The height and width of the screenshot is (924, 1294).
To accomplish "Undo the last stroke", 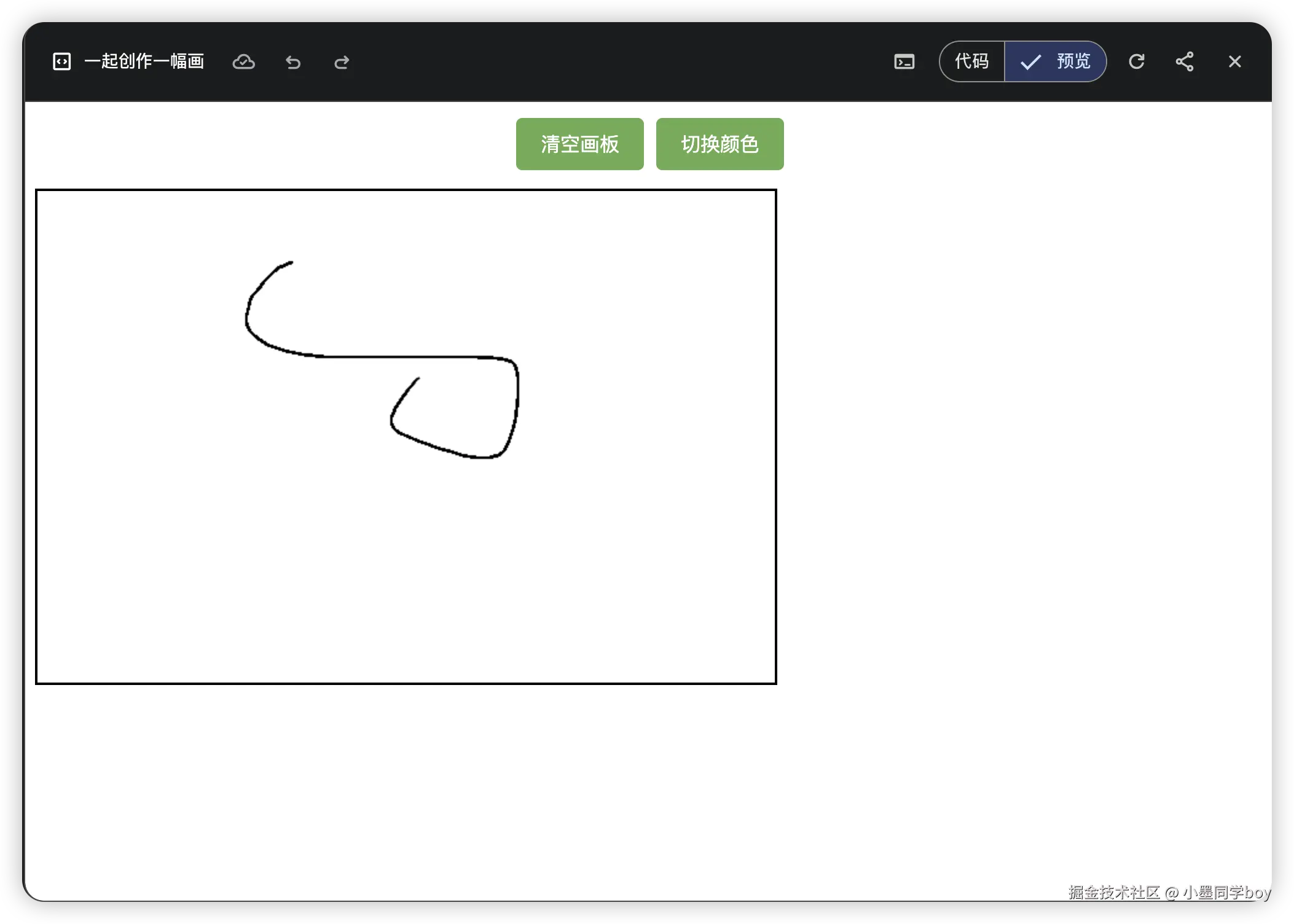I will [293, 62].
